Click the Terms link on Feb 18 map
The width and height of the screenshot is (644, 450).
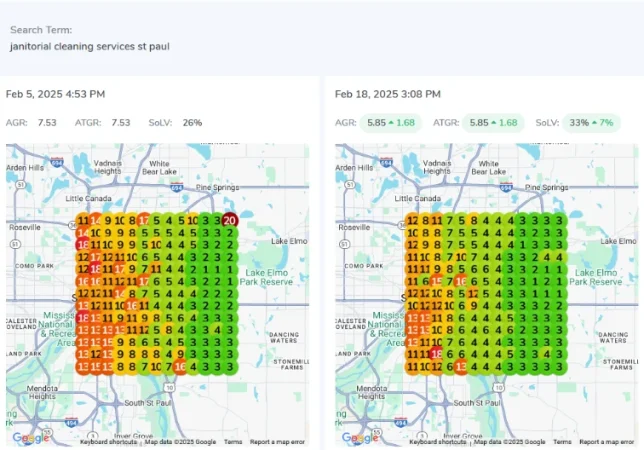tap(563, 442)
